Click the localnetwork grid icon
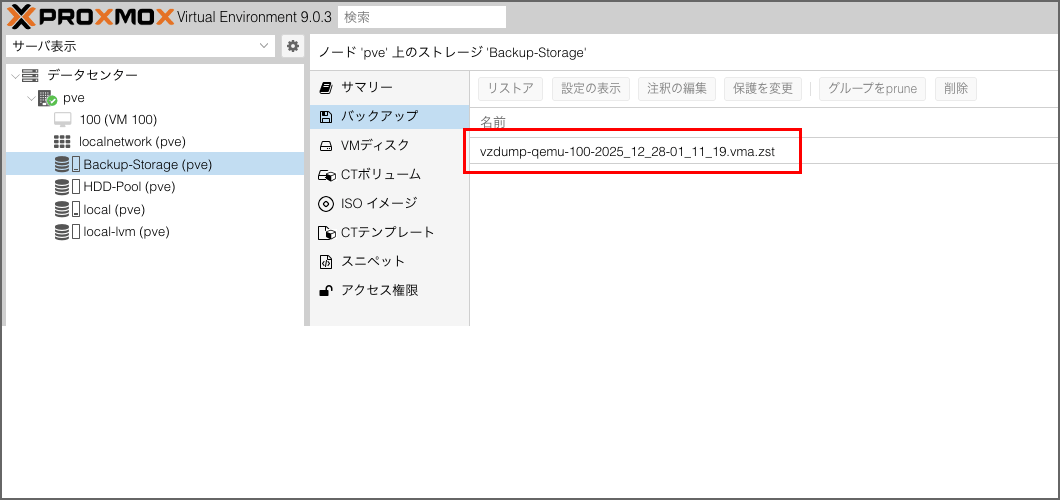The height and width of the screenshot is (500, 1060). click(63, 142)
